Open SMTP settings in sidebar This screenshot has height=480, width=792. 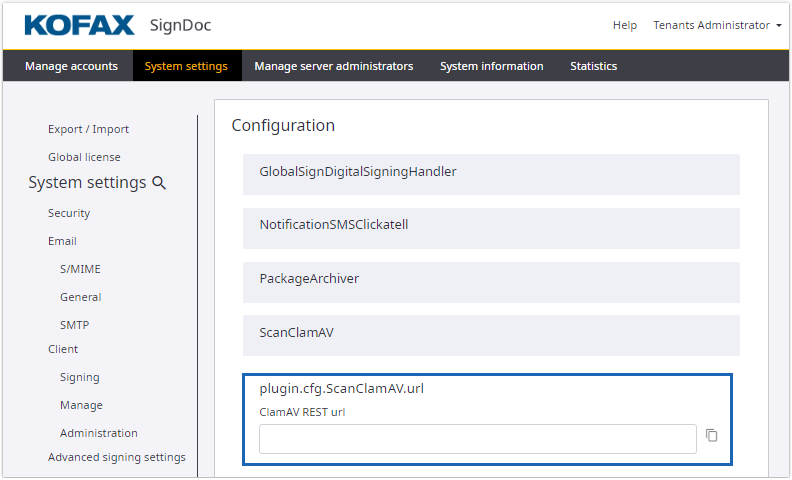point(76,325)
